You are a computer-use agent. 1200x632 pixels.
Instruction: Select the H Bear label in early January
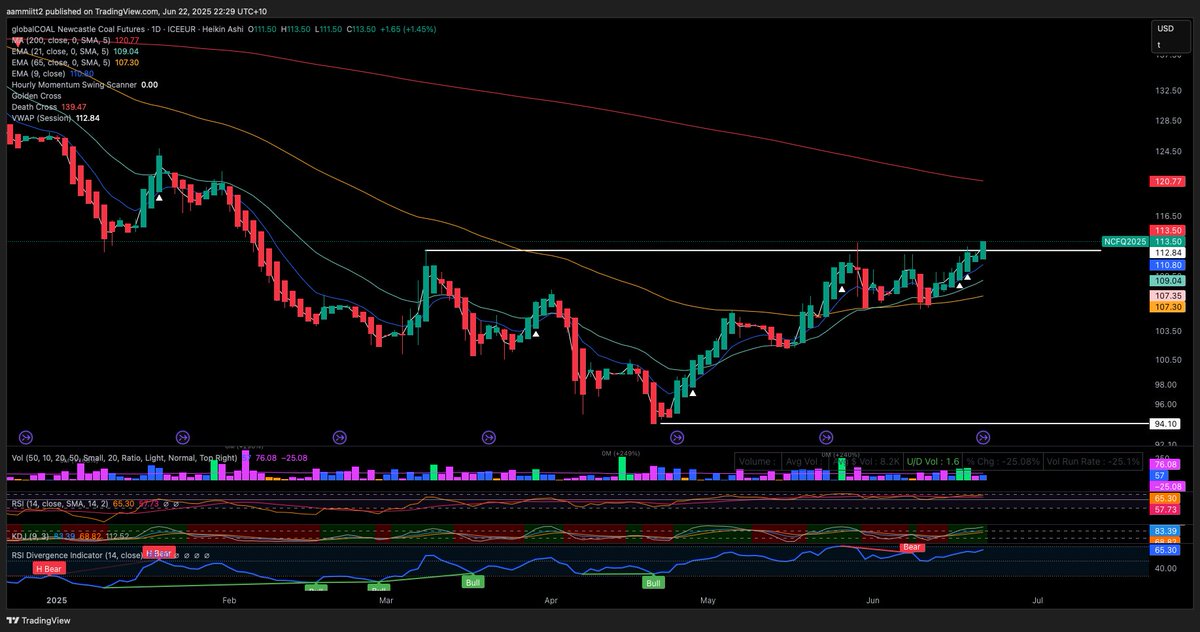[x=47, y=568]
